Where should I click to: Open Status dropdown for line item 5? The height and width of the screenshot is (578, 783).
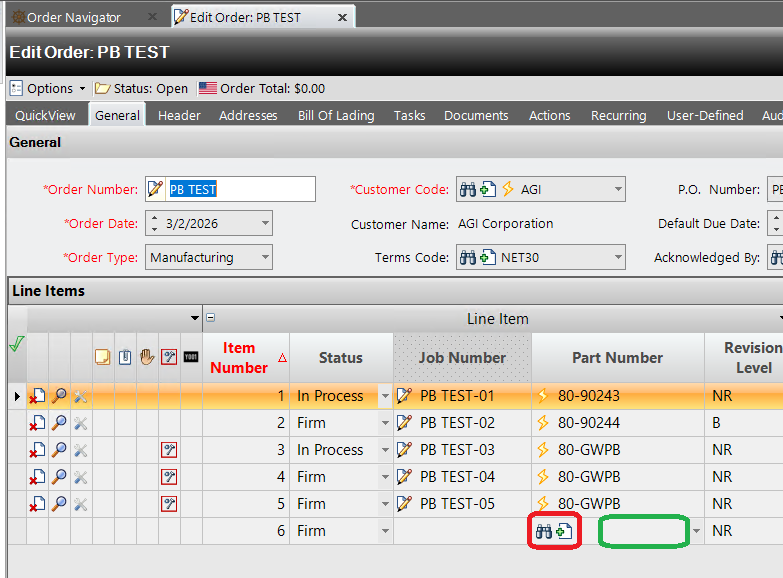pyautogui.click(x=385, y=504)
